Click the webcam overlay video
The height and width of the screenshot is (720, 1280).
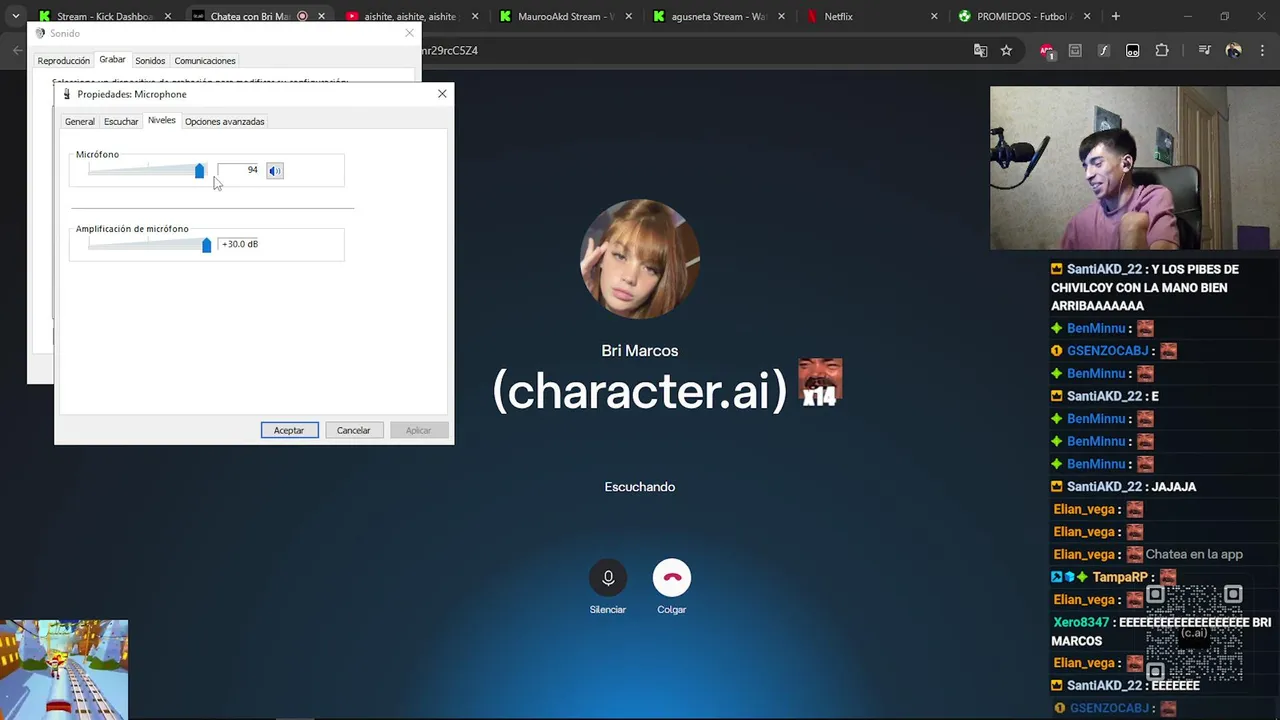(x=1135, y=168)
